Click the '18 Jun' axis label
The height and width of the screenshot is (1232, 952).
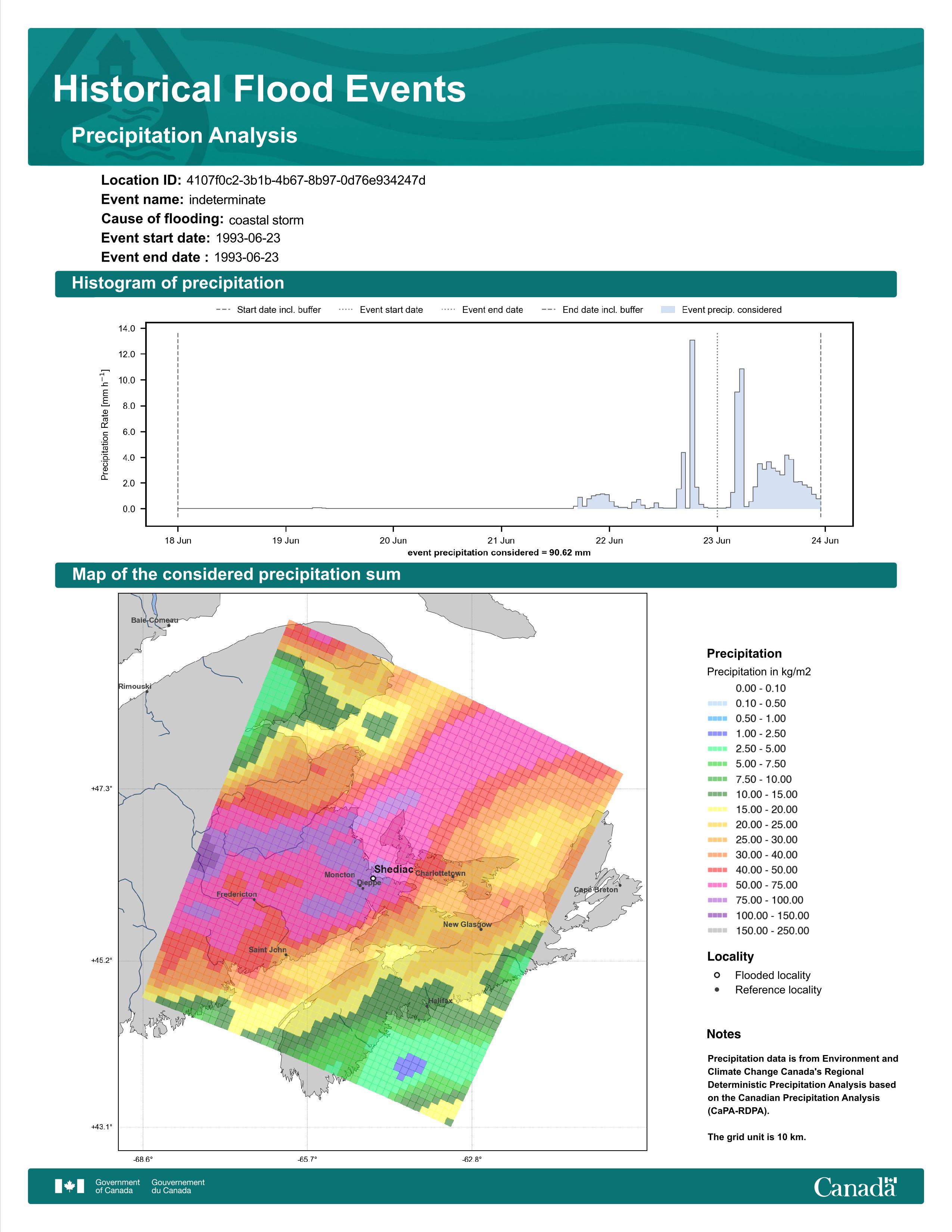click(178, 541)
